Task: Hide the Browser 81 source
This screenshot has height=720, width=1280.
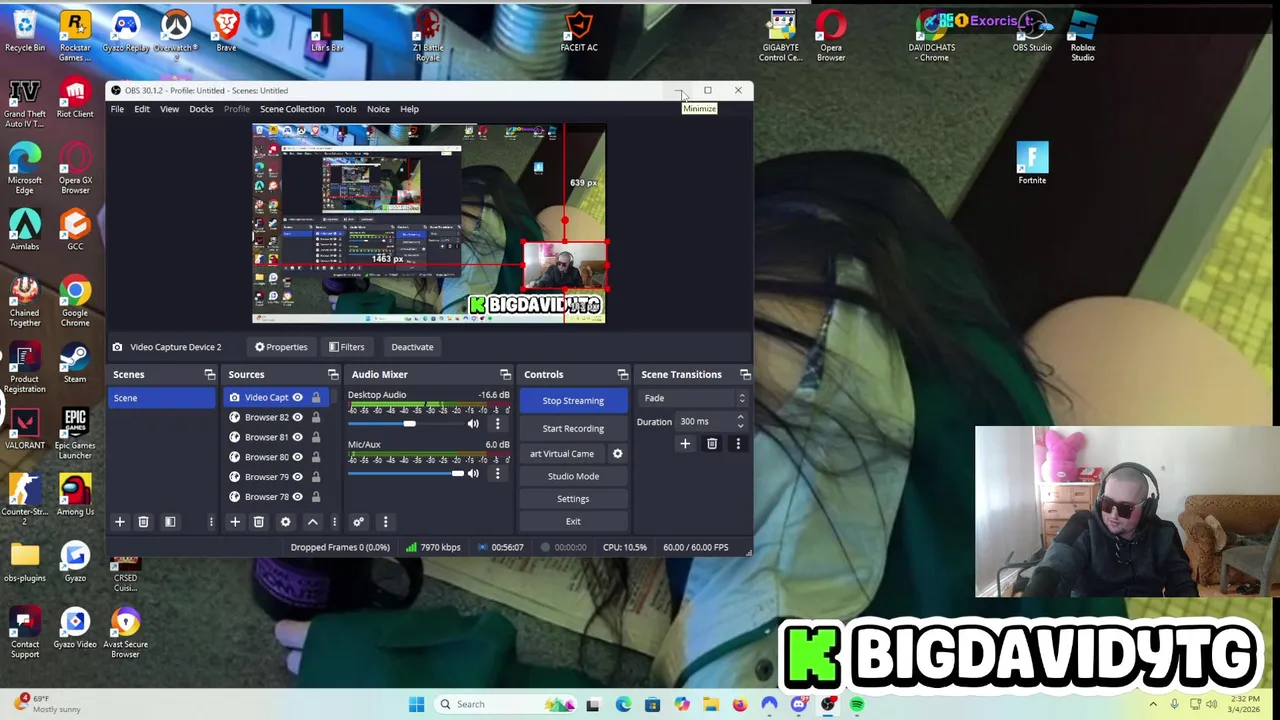Action: tap(297, 437)
